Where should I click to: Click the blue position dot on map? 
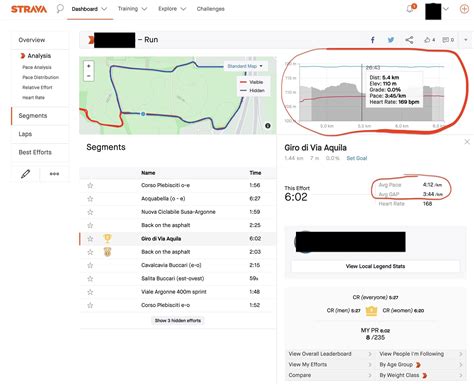[143, 114]
